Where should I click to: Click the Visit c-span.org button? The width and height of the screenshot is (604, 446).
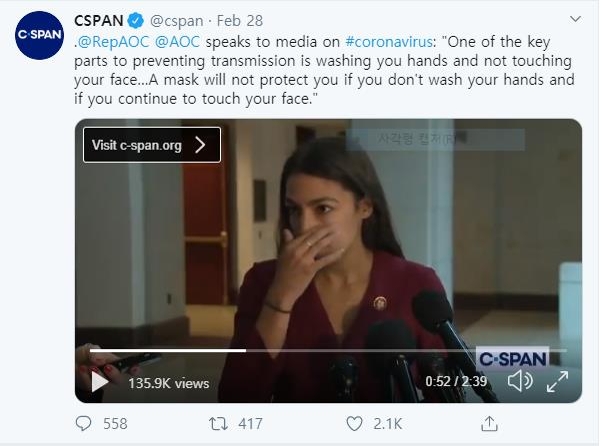pos(151,145)
